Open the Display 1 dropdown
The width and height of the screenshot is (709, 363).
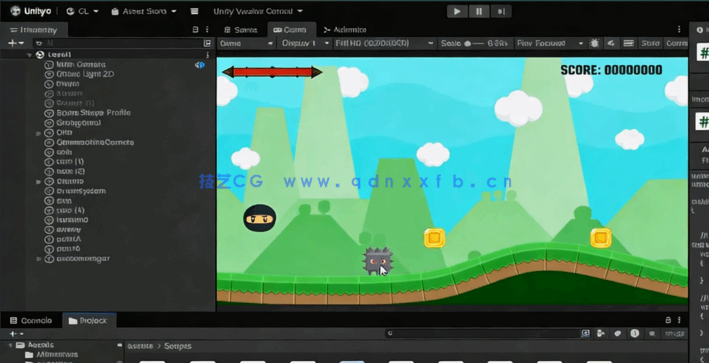305,43
